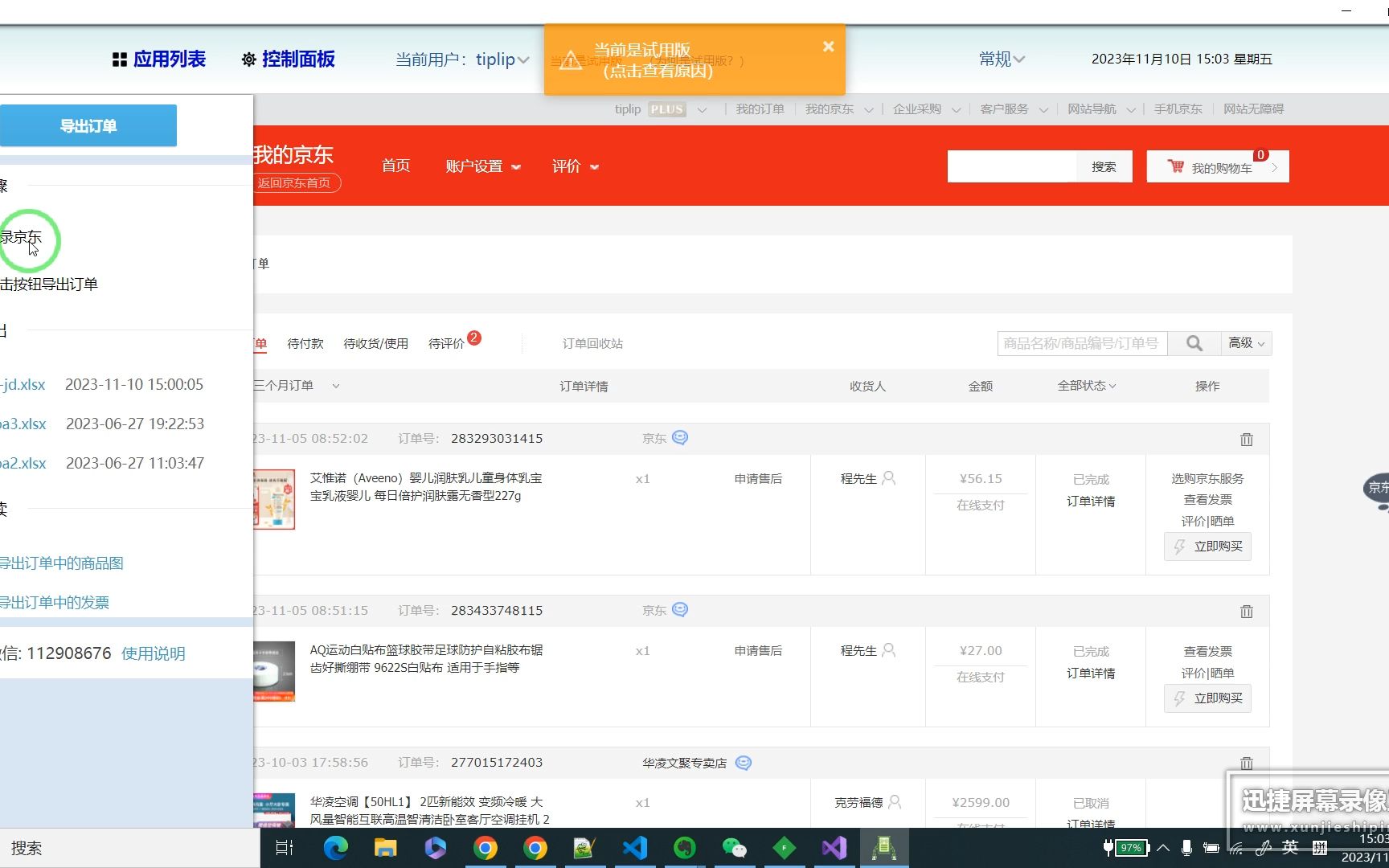Focus the order search field 商品名称/商品编号/订单号
Screen dimensions: 1389x868
coord(1082,343)
